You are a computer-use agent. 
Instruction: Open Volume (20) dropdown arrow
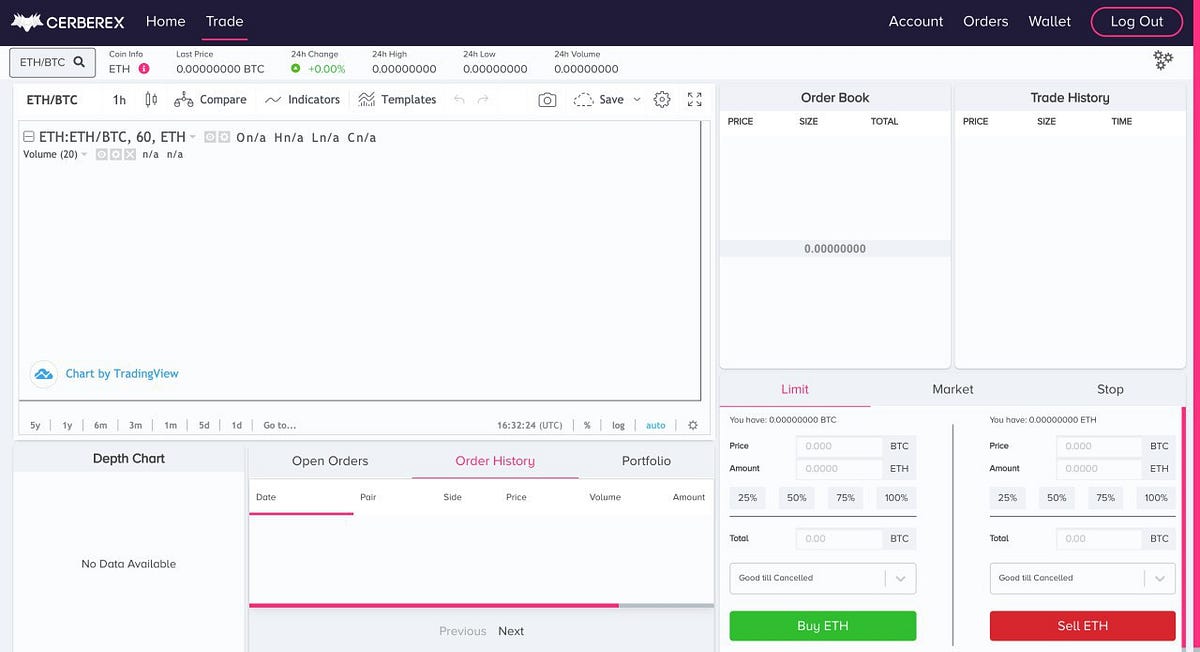coord(84,155)
